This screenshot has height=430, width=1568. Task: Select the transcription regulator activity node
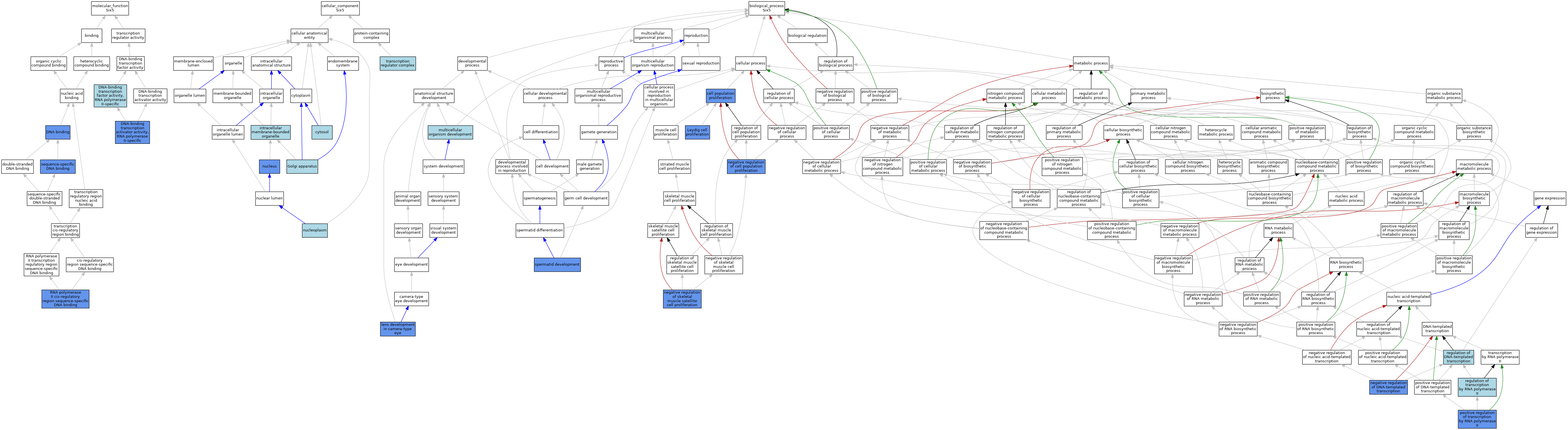pyautogui.click(x=129, y=35)
